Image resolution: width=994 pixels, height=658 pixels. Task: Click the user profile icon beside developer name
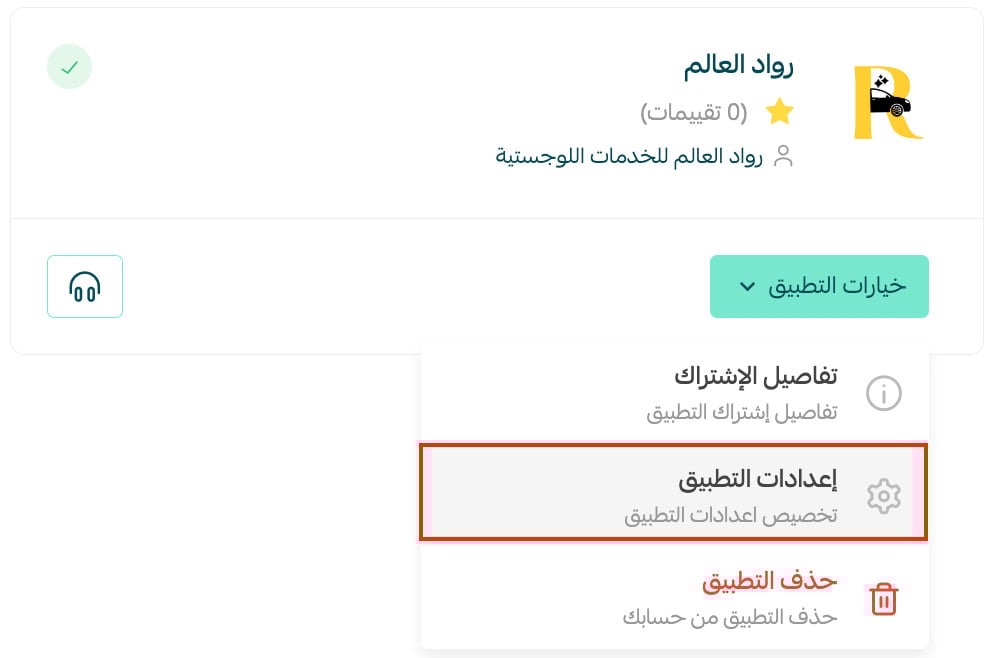point(784,156)
